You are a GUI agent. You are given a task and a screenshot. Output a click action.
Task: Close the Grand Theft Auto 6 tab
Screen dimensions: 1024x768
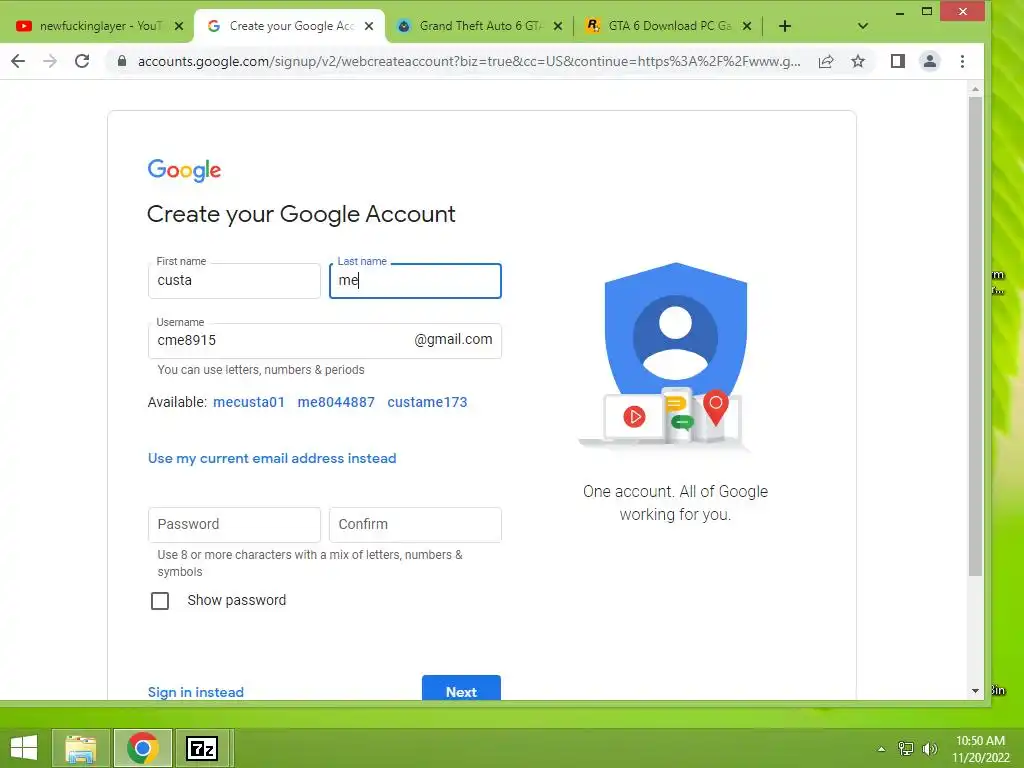tap(558, 26)
